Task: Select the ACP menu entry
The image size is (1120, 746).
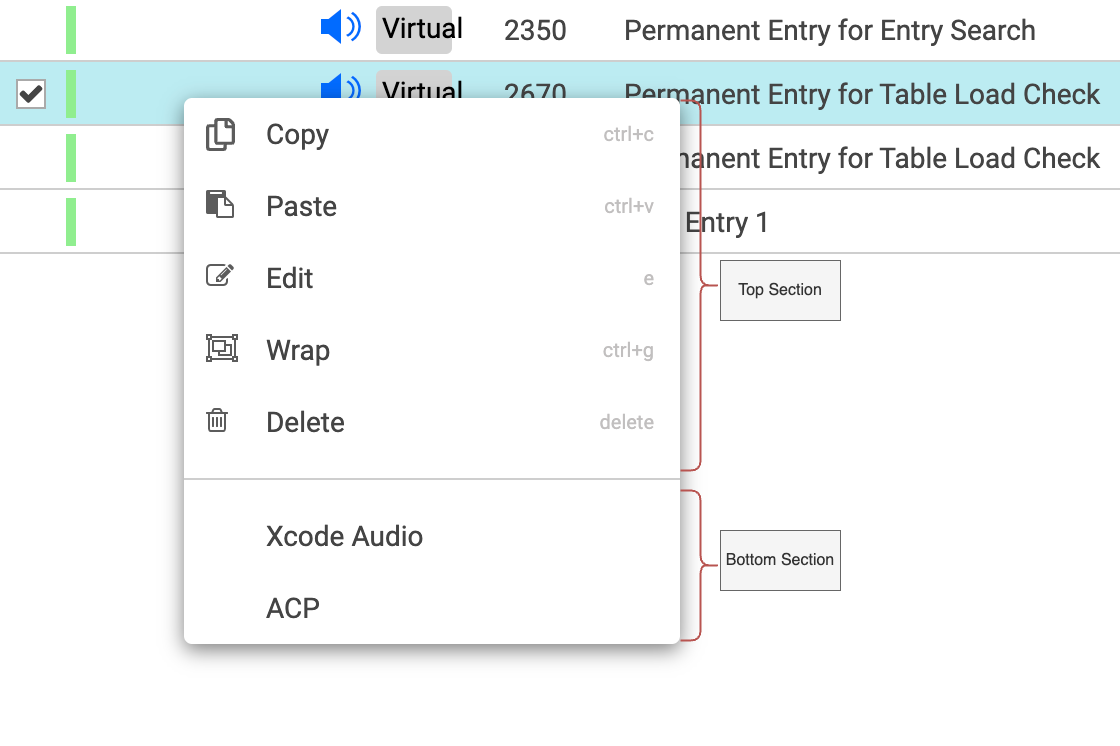Action: [293, 608]
